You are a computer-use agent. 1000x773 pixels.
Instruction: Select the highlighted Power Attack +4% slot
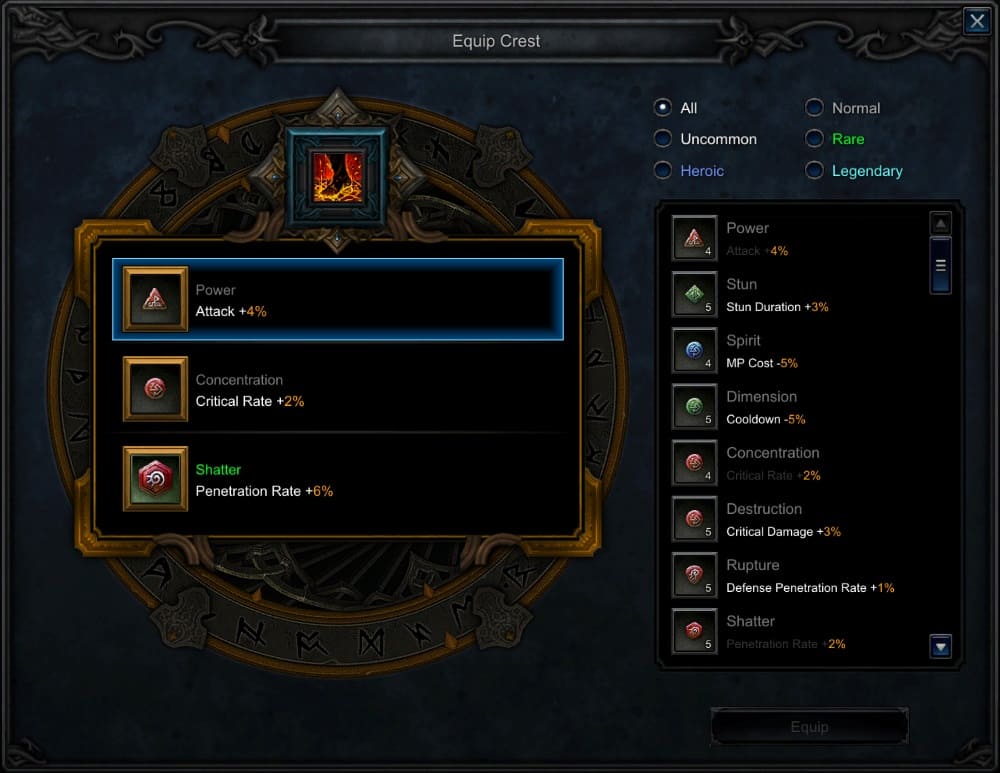click(x=338, y=299)
